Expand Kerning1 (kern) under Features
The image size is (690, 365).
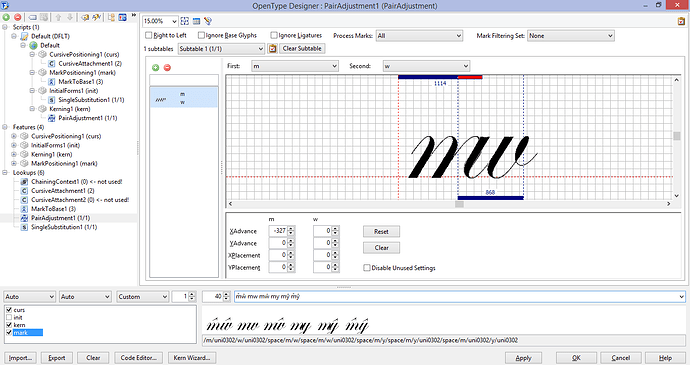pos(14,155)
